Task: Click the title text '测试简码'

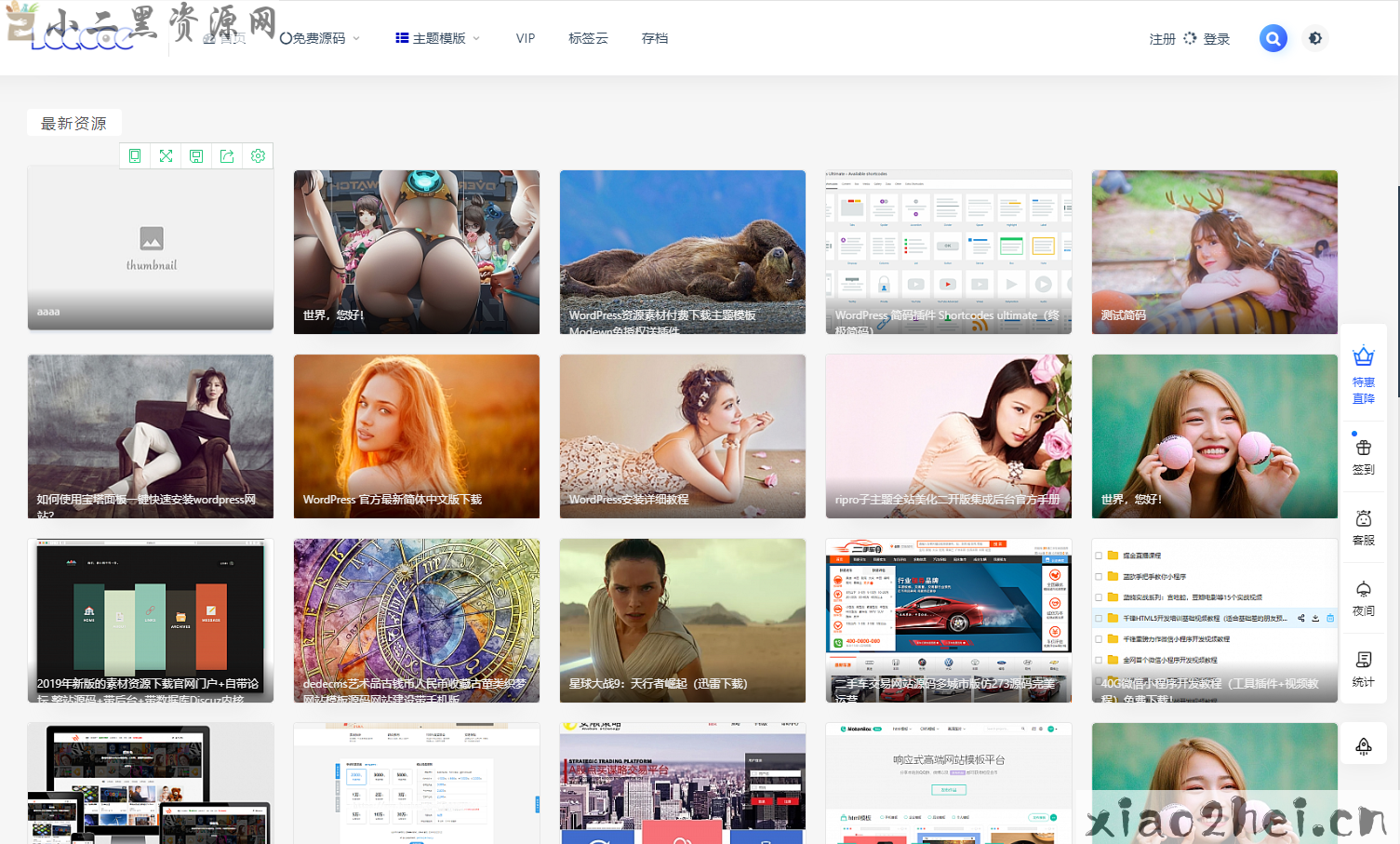Action: click(x=1124, y=315)
